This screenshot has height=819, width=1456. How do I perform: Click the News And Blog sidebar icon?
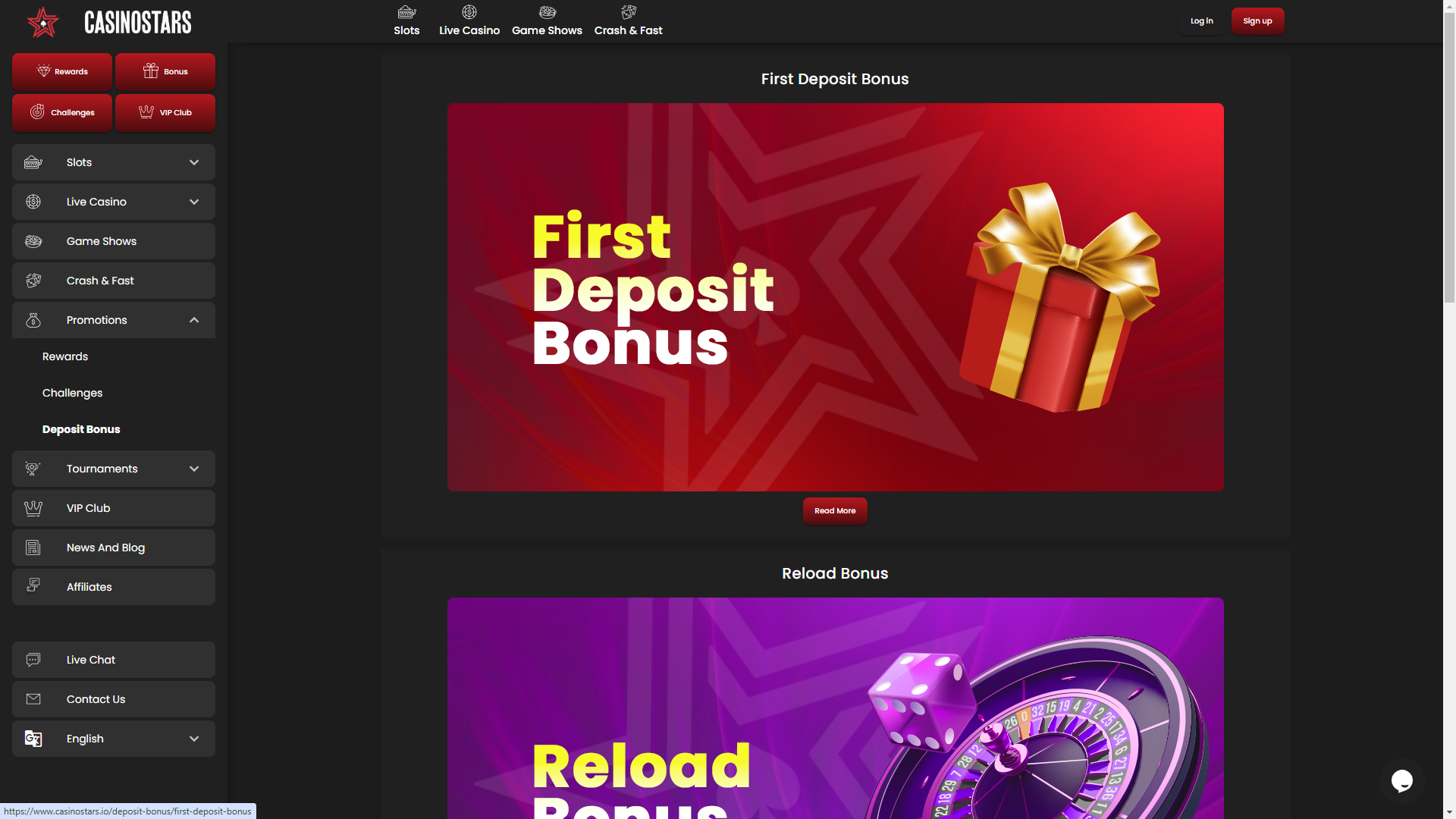[33, 548]
